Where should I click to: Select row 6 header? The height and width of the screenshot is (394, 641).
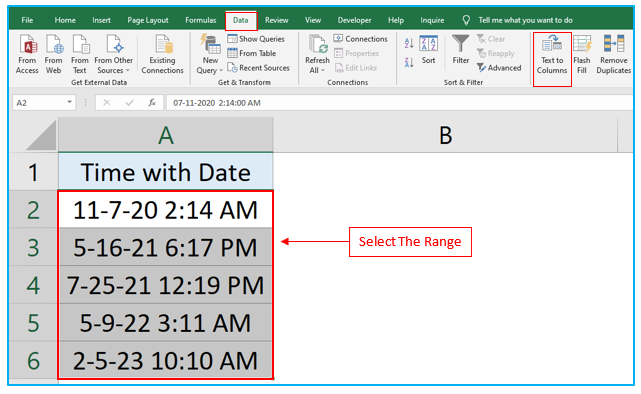click(x=34, y=360)
